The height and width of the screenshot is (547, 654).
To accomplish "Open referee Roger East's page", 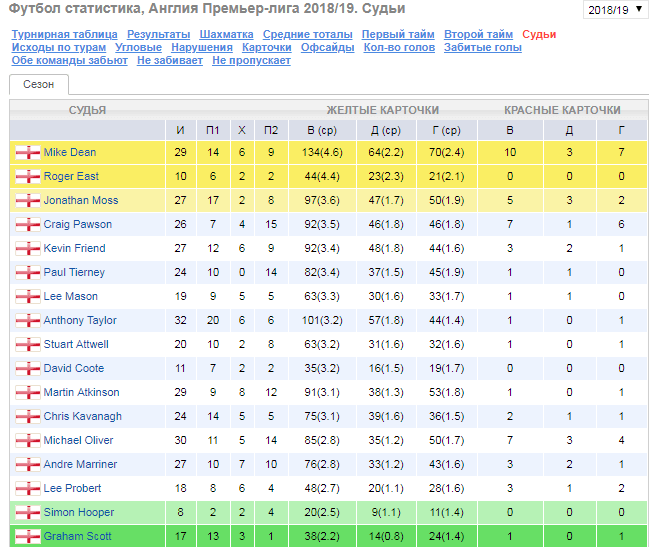I will [x=71, y=176].
